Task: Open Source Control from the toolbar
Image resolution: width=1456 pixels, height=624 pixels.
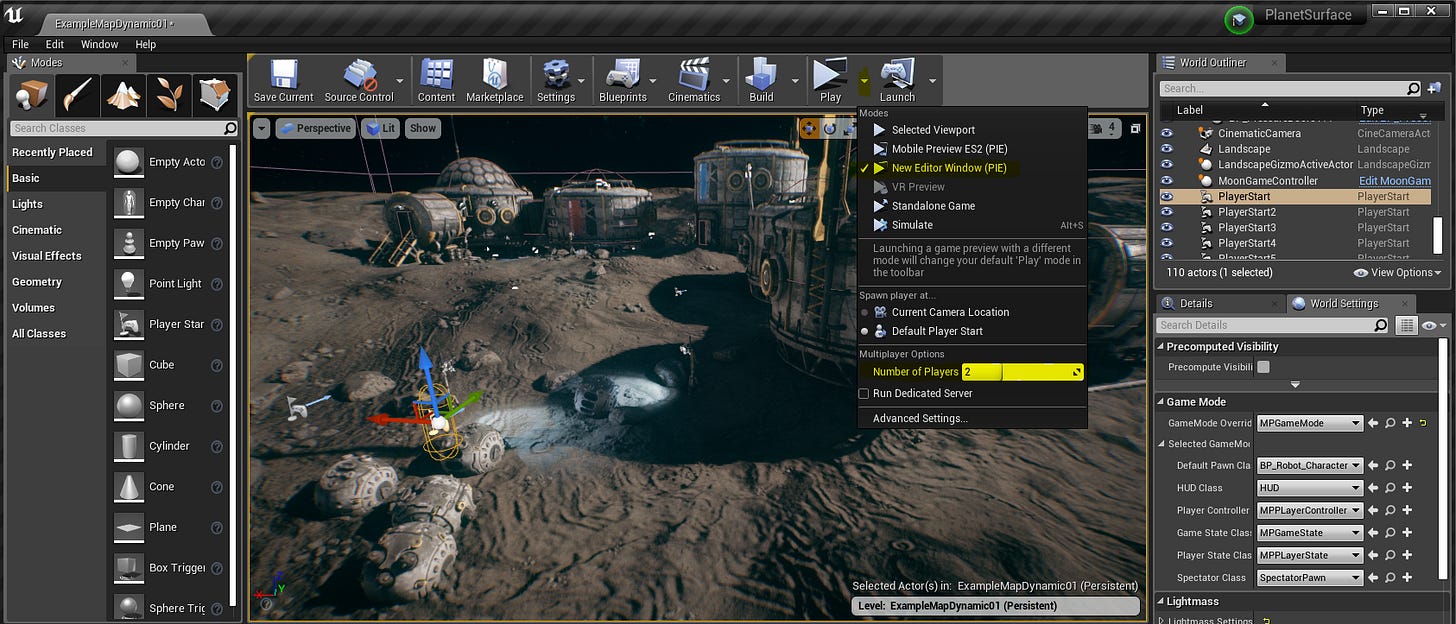Action: [359, 80]
